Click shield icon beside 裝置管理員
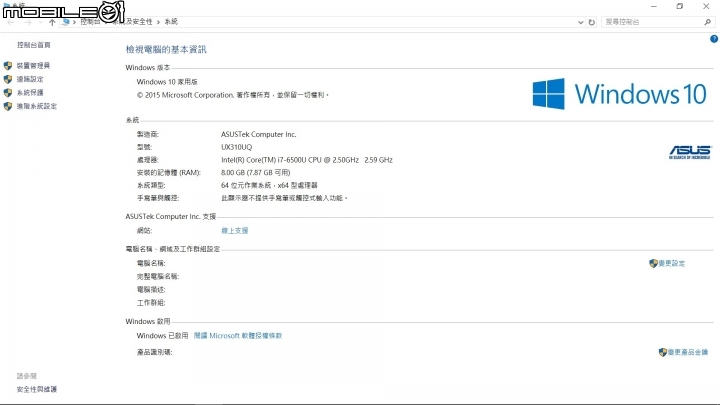Viewport: 720px width, 405px height. click(8, 66)
